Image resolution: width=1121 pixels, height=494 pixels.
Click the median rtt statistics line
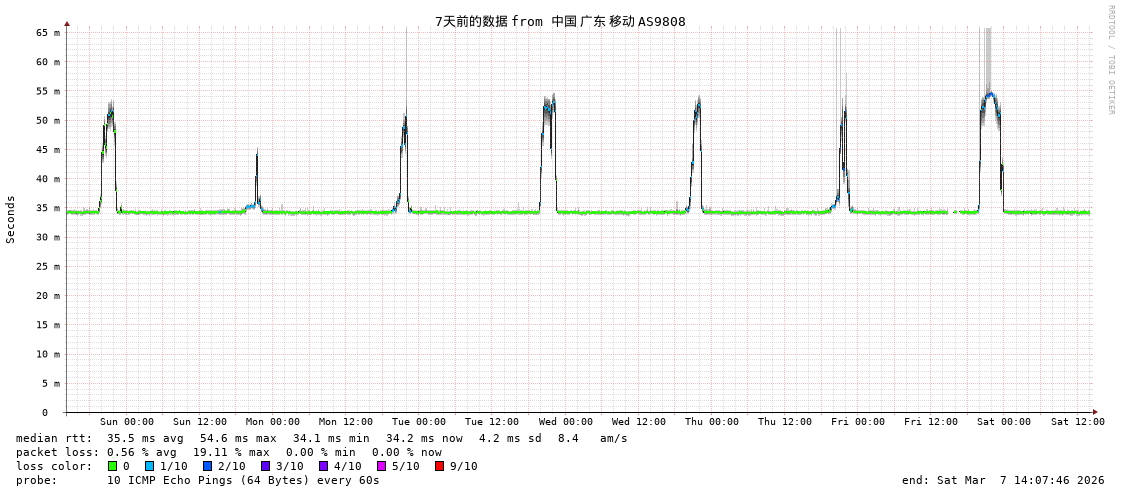320,438
